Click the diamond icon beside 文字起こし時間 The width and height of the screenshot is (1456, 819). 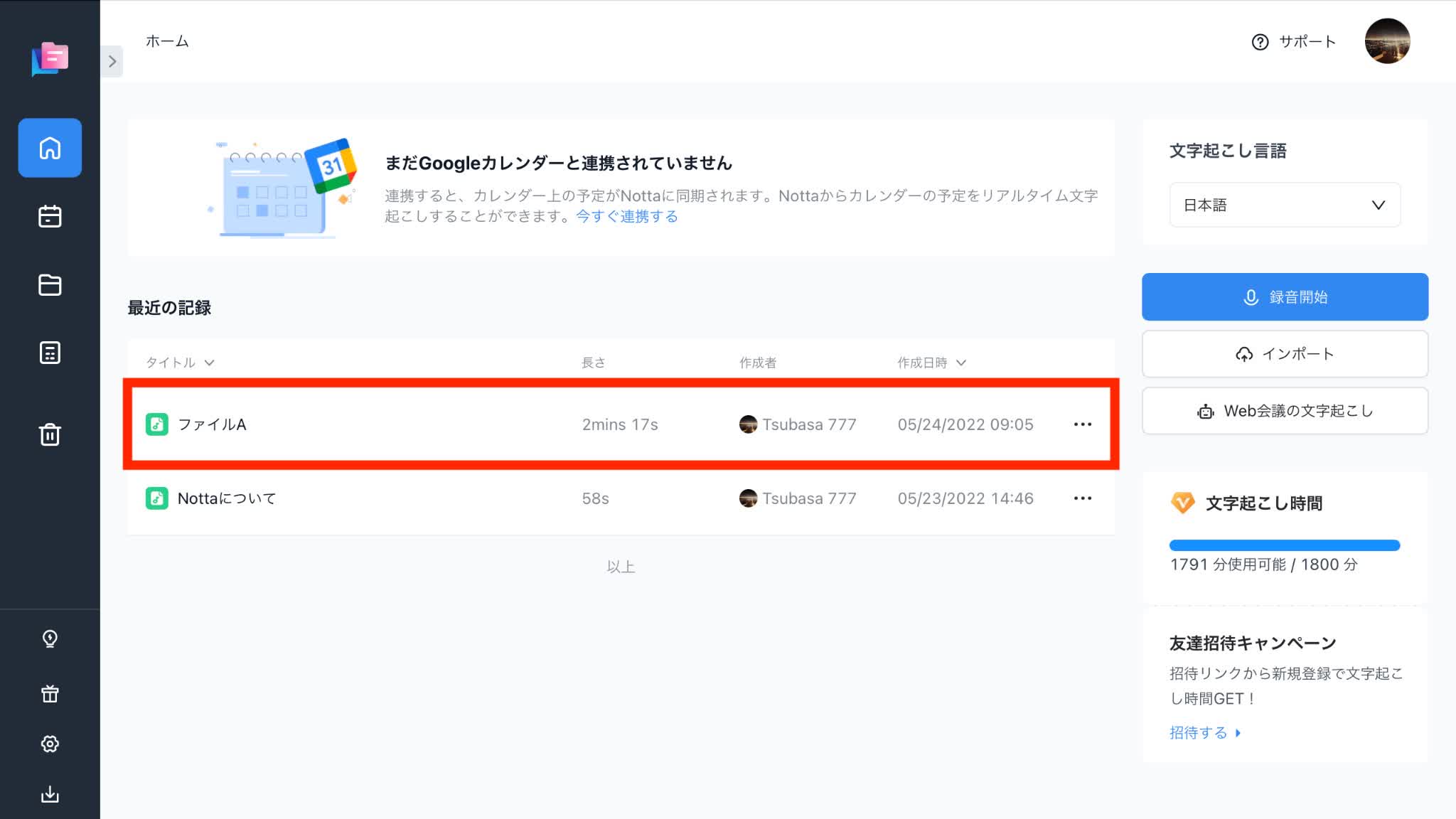tap(1183, 503)
